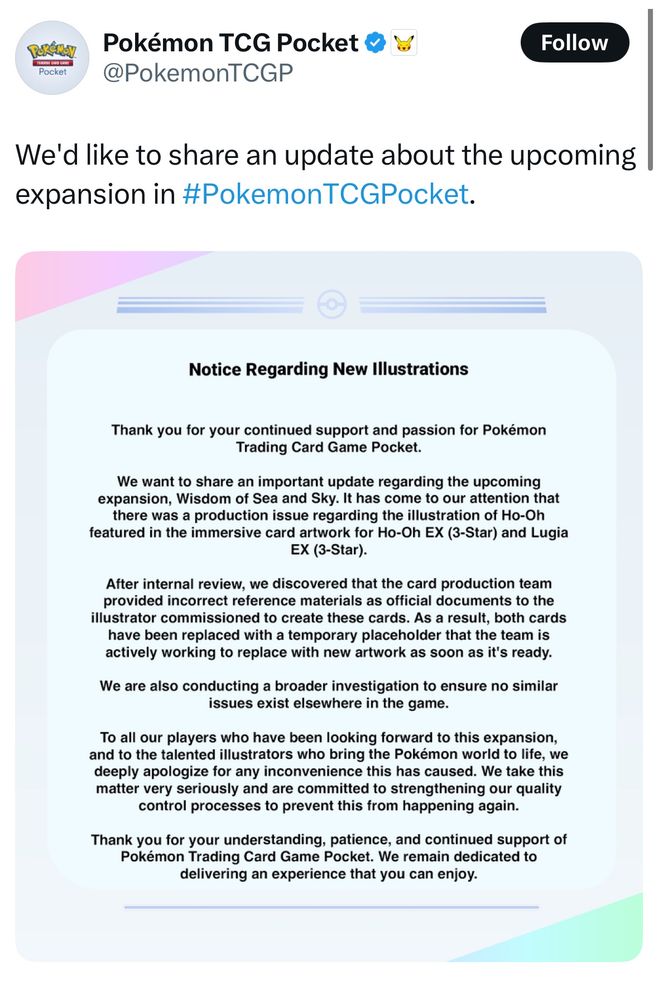Click the paragraph starting To all our players
This screenshot has width=658, height=1000.
(x=328, y=772)
